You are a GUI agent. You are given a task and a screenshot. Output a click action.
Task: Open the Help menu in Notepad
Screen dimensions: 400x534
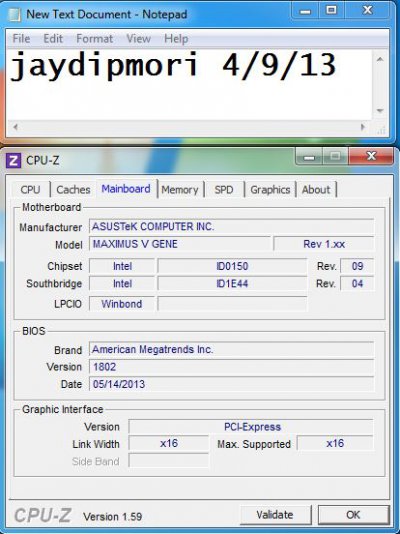coord(176,38)
